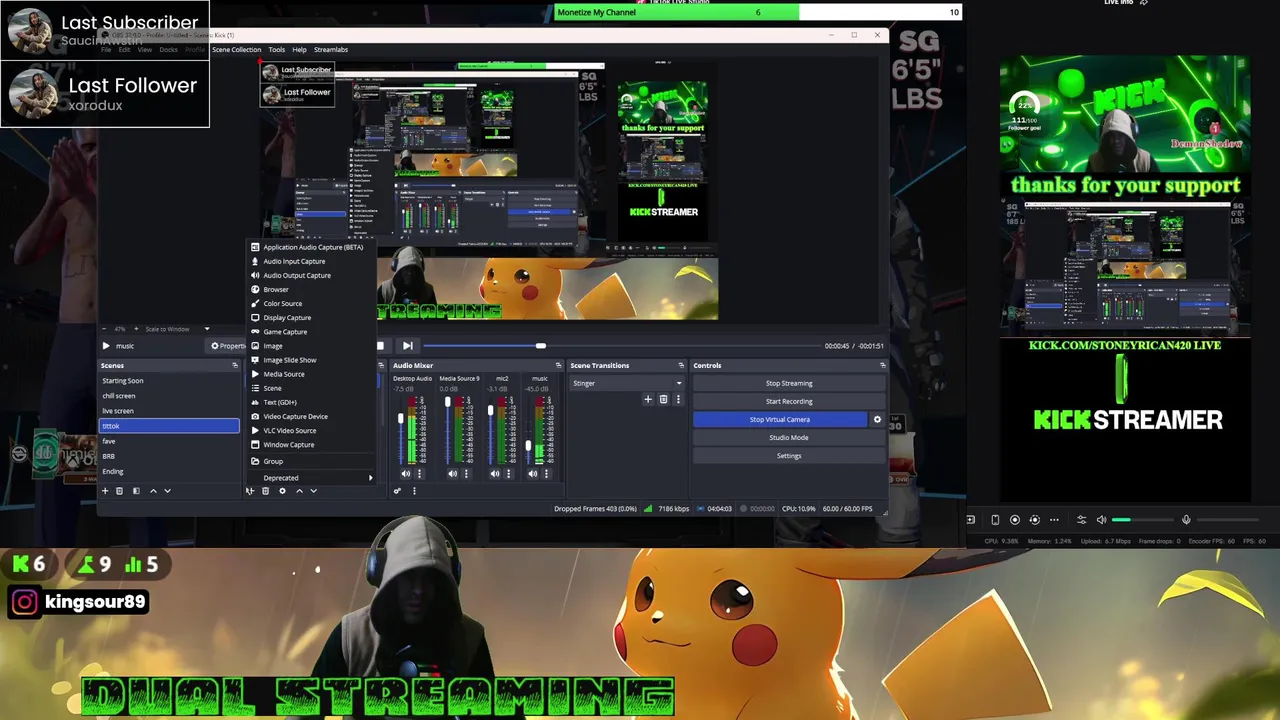Configure virtual camera gear icon

coord(877,419)
